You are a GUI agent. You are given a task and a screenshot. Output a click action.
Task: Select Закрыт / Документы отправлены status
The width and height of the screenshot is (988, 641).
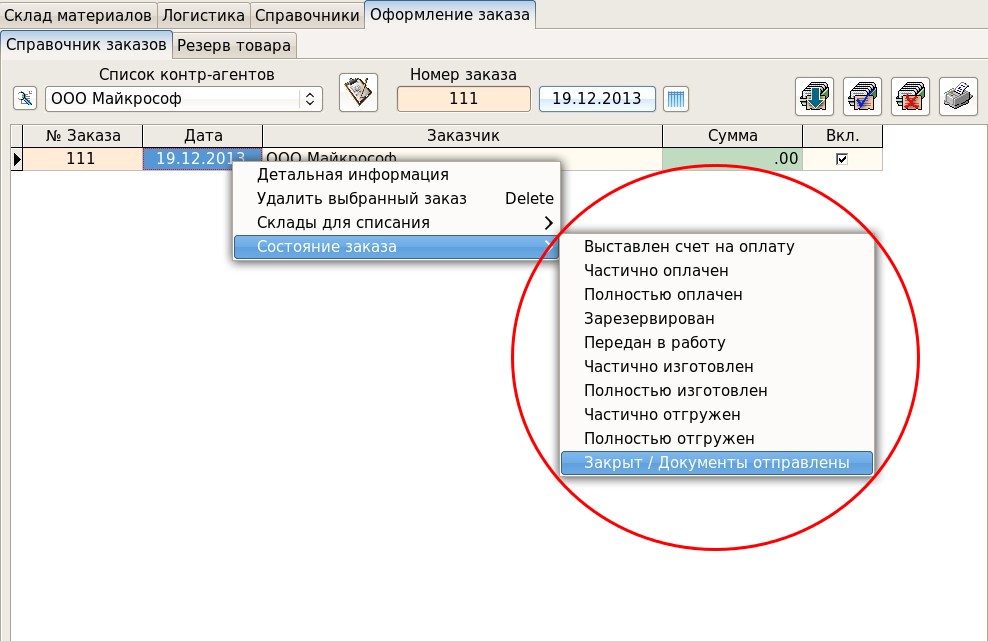tap(717, 463)
